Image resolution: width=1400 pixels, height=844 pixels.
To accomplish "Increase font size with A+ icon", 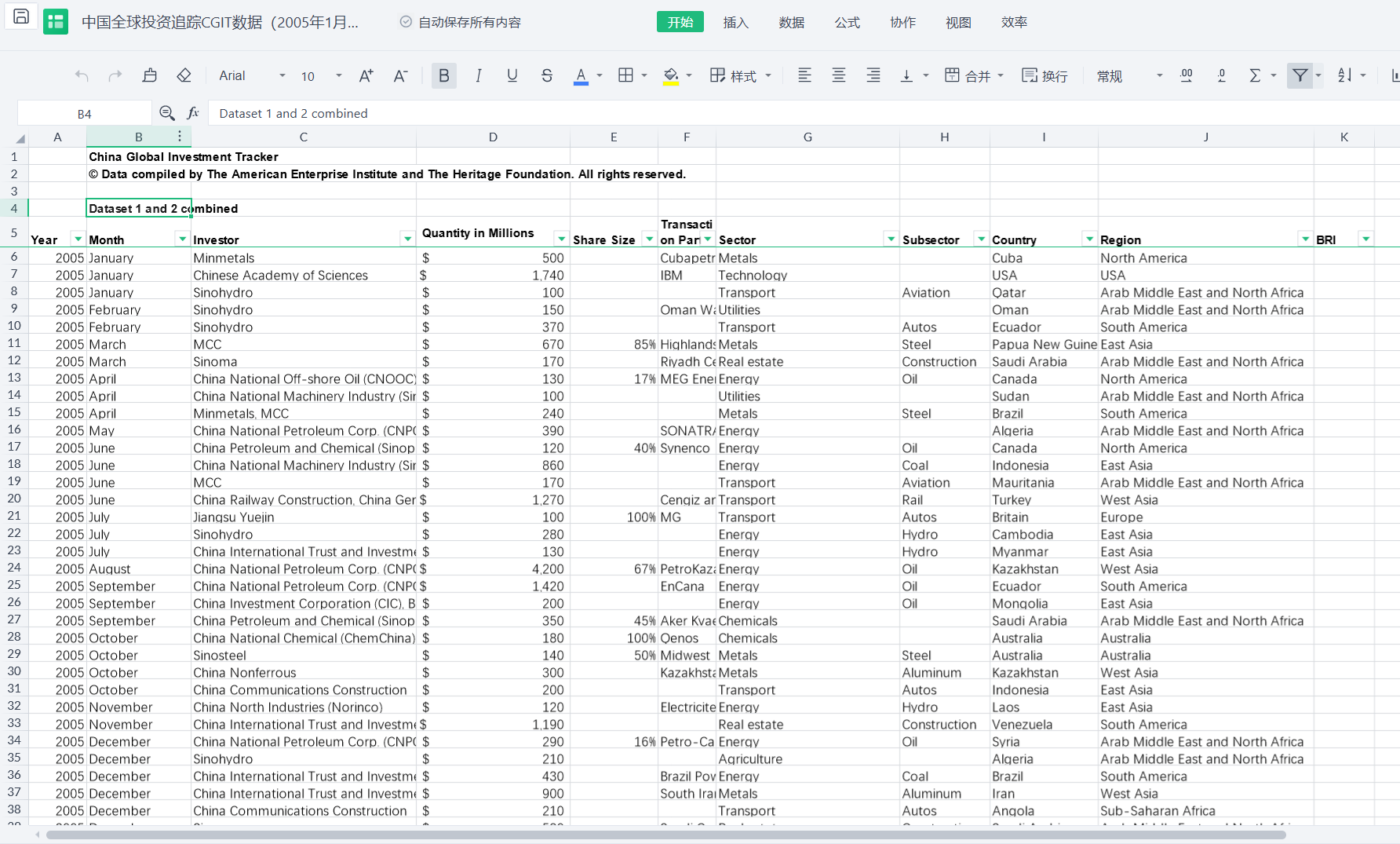I will coord(366,75).
